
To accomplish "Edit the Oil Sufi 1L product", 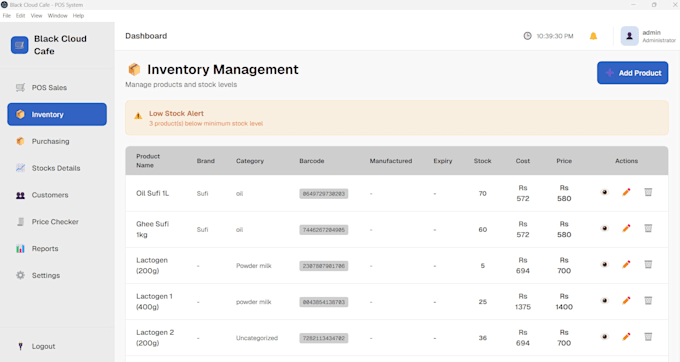I will coord(626,192).
